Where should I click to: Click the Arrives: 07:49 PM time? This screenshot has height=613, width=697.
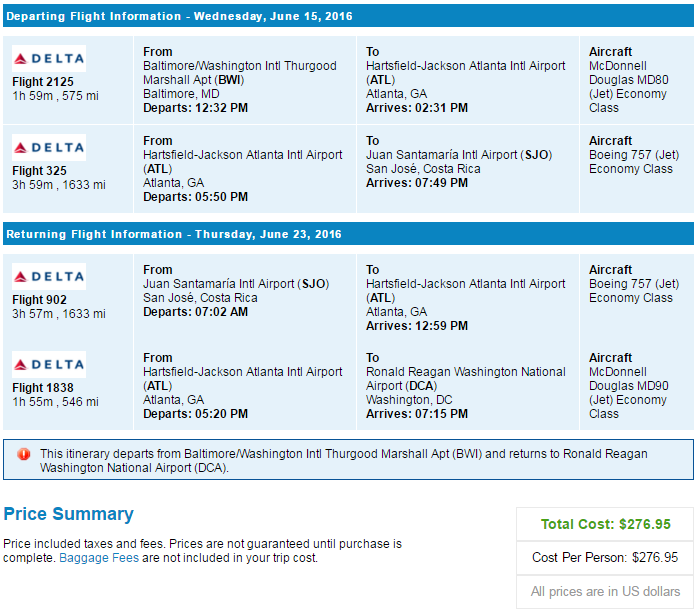pyautogui.click(x=417, y=183)
